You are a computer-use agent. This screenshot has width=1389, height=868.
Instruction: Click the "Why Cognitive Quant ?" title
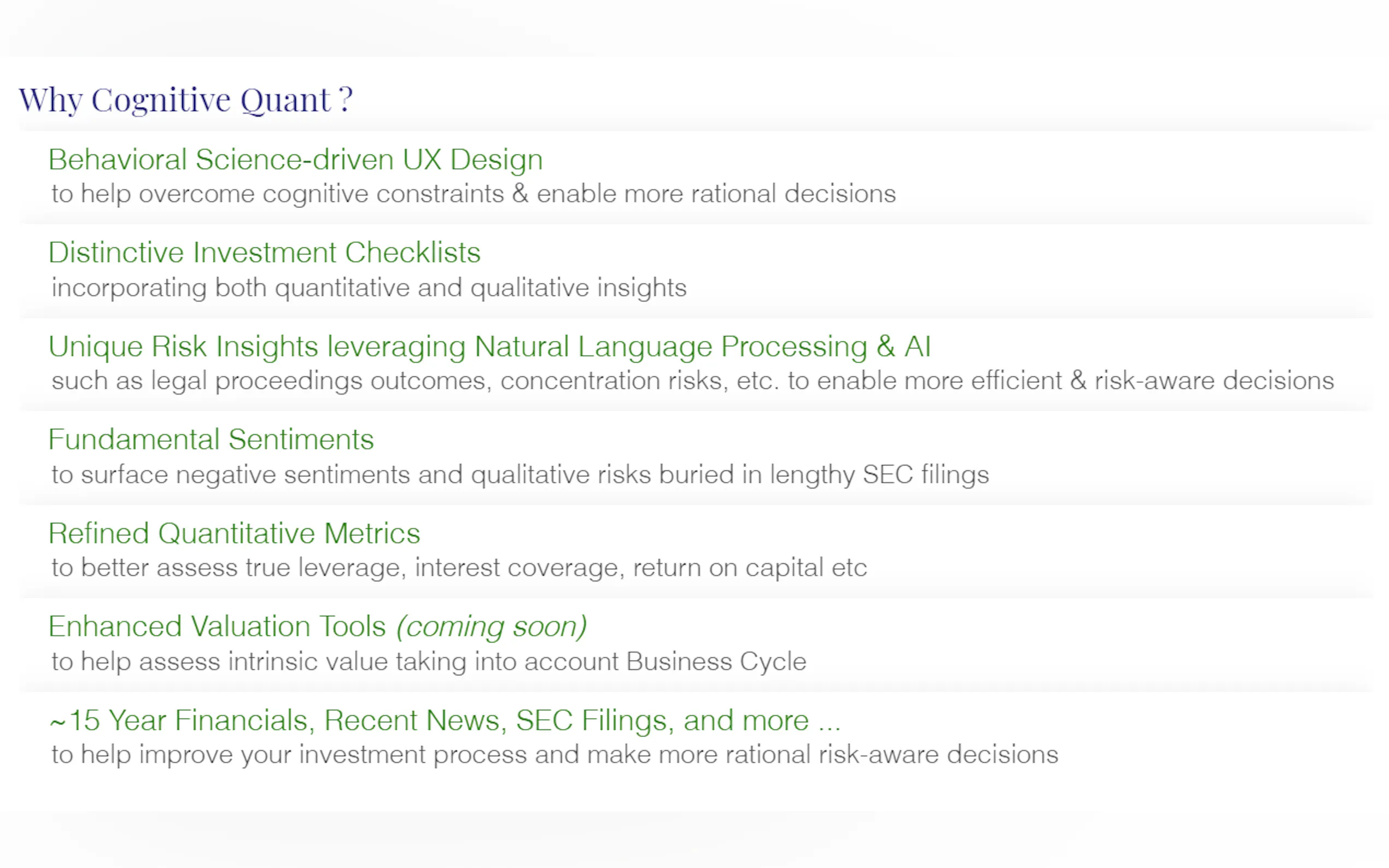tap(185, 100)
